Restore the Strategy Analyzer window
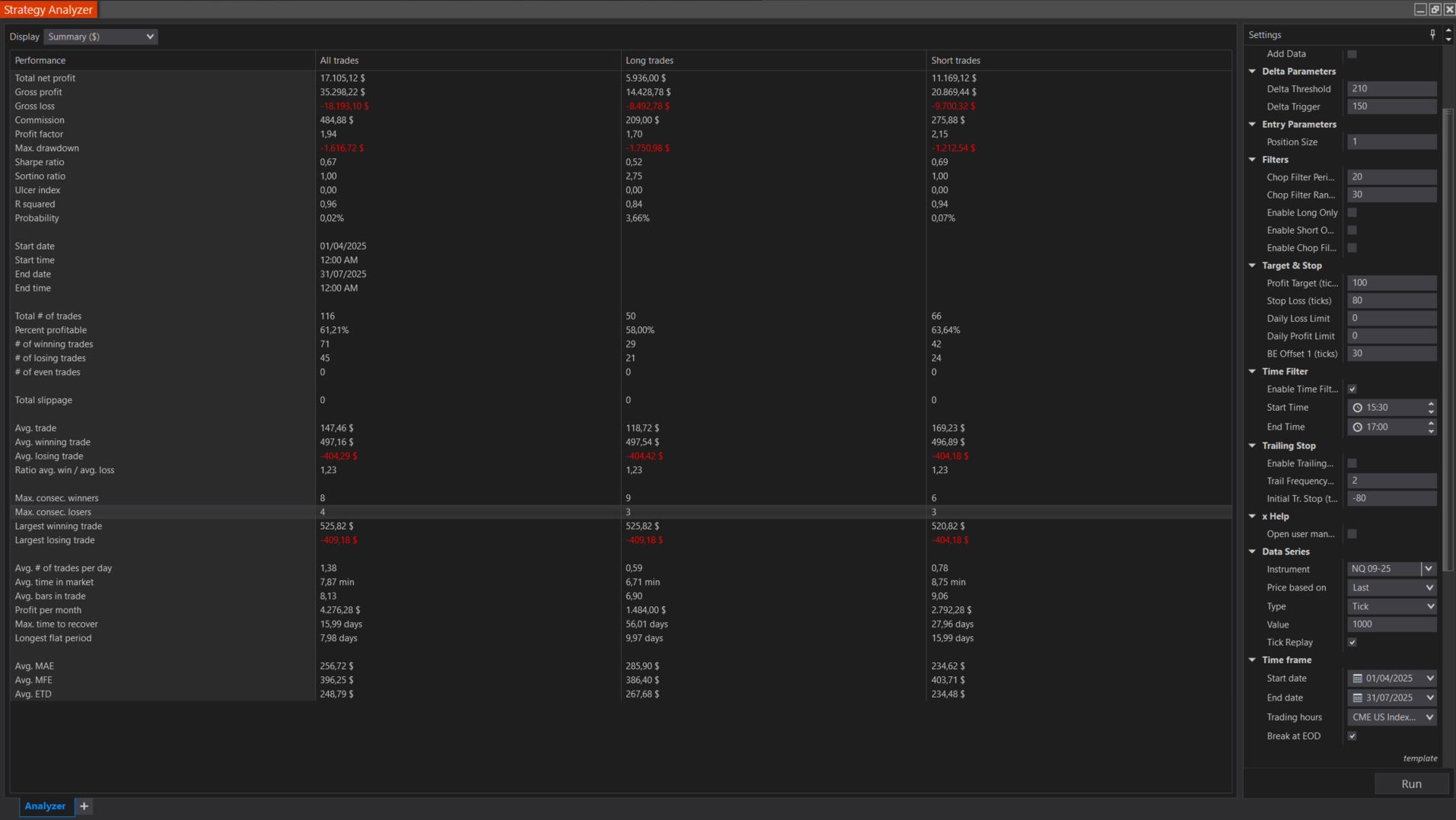 click(1435, 9)
